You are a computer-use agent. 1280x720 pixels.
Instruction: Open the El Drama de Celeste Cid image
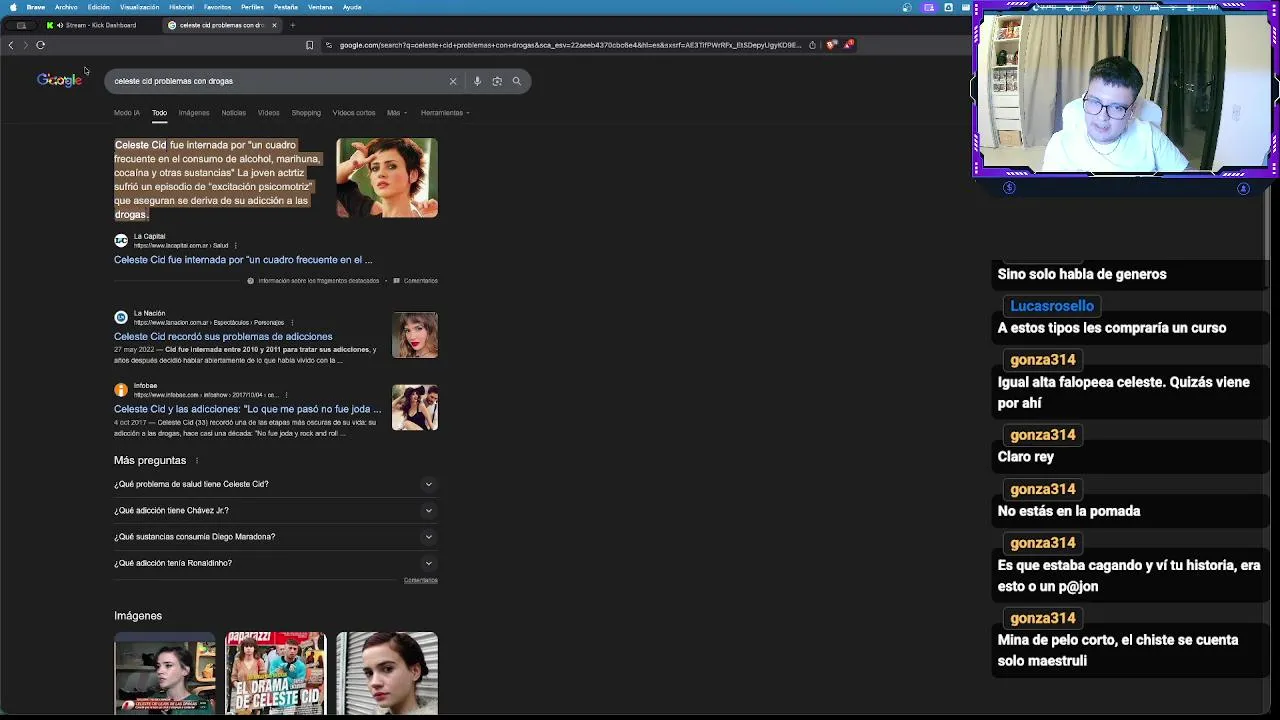(276, 673)
